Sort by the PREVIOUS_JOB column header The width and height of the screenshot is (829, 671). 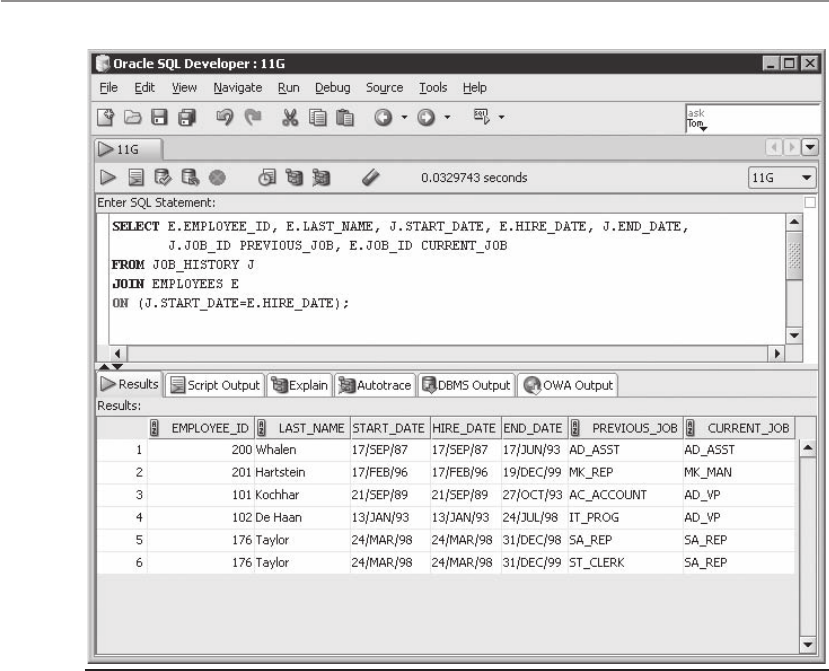625,428
